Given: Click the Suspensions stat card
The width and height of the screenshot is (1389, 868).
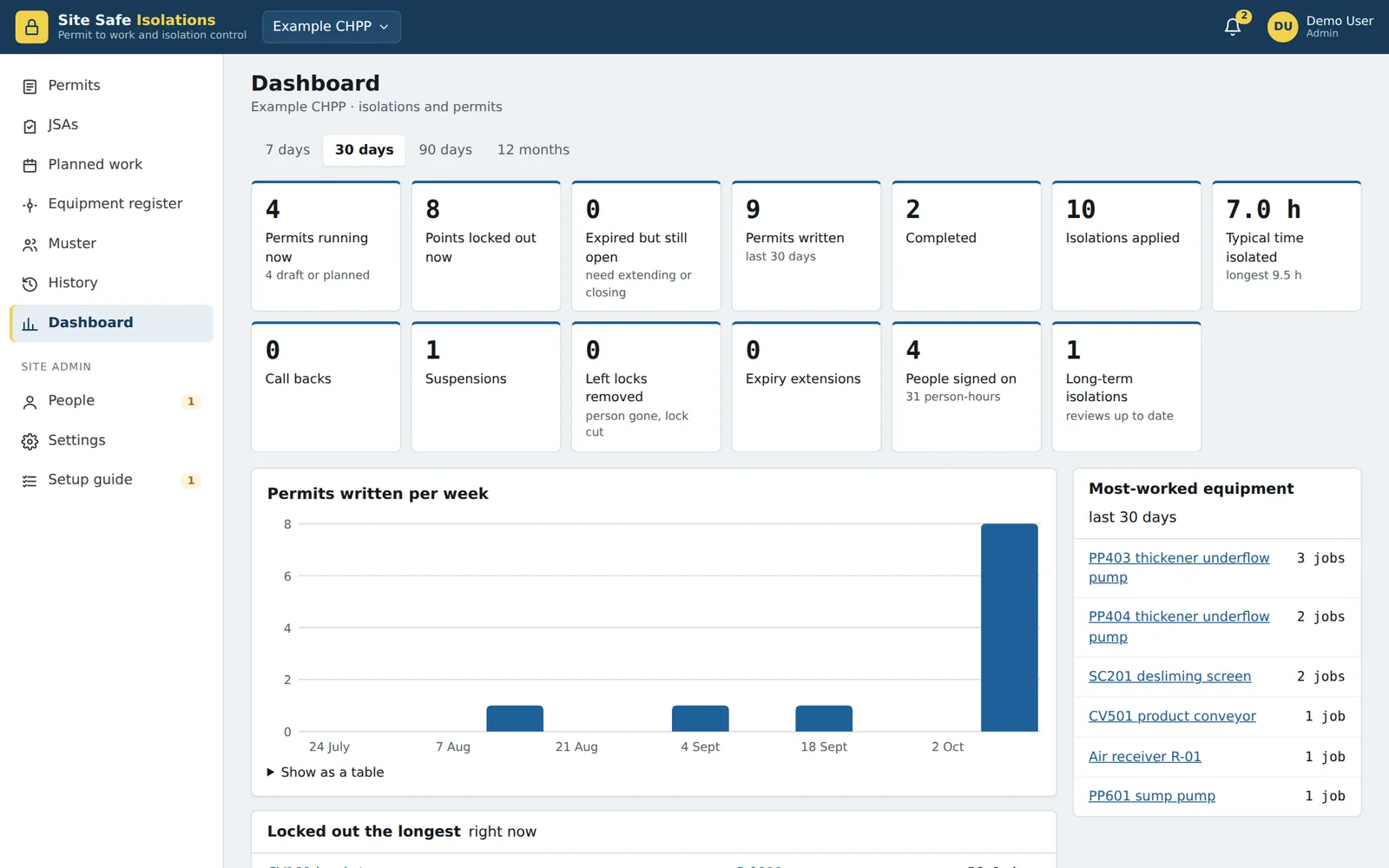Looking at the screenshot, I should pos(486,386).
